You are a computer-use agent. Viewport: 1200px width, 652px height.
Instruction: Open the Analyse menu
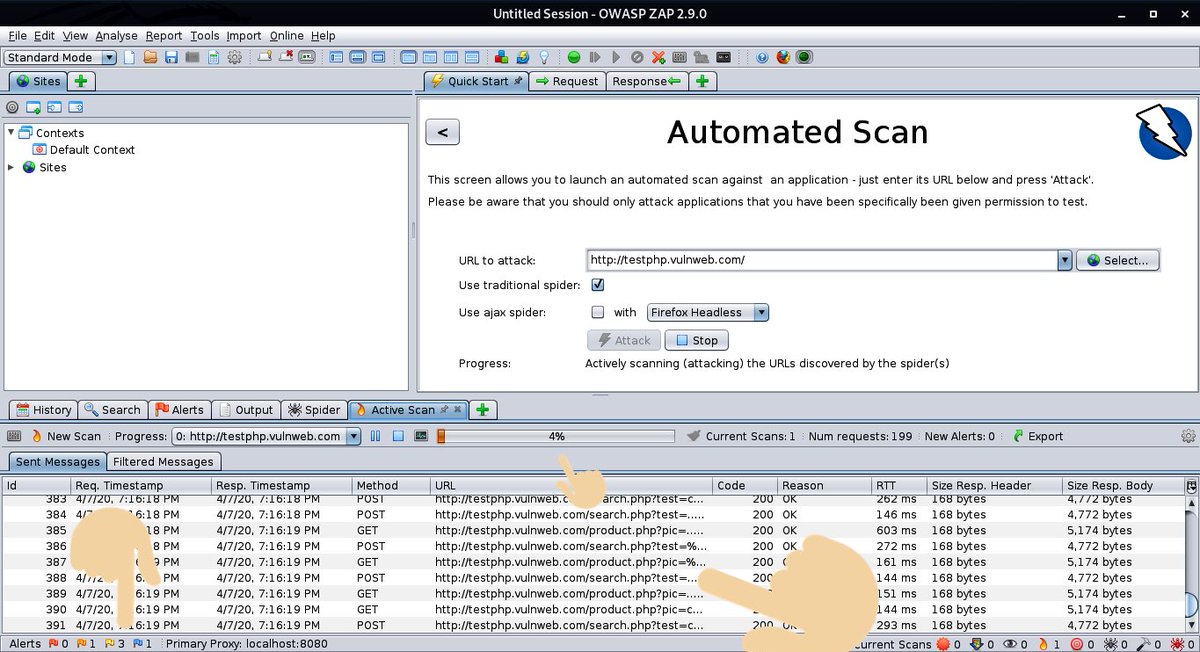click(117, 35)
